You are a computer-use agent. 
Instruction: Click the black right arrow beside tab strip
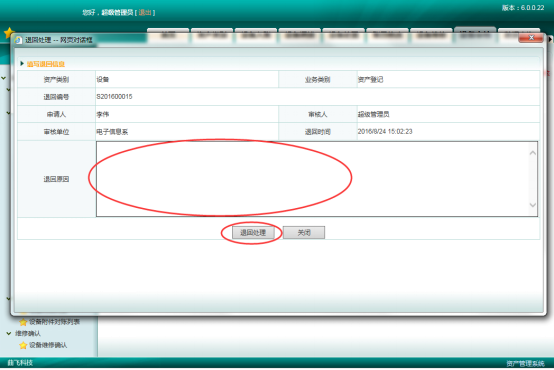[x=550, y=40]
